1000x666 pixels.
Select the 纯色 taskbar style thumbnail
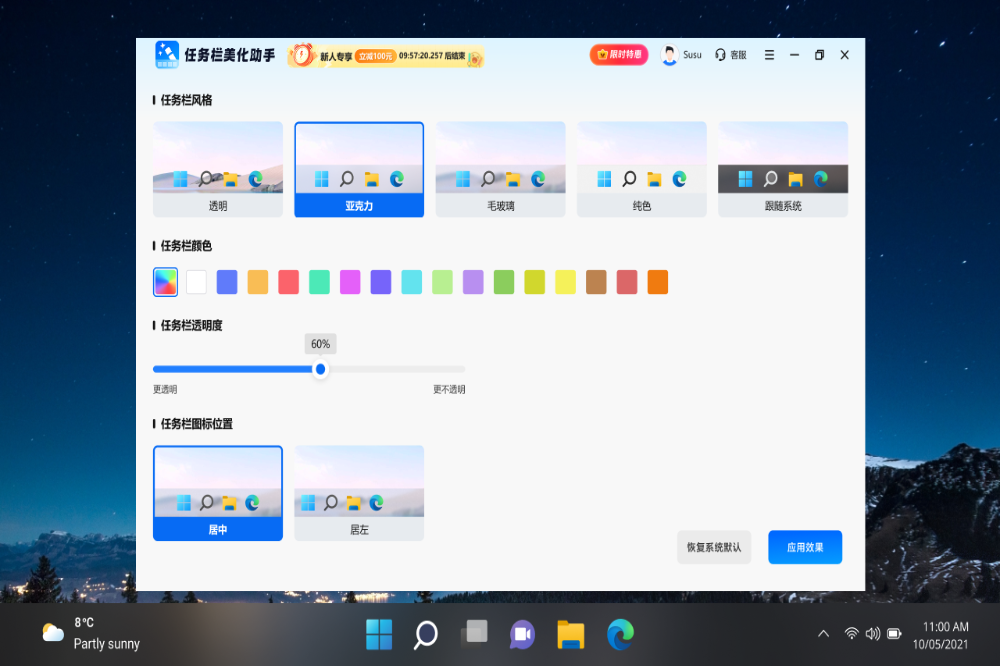(x=642, y=169)
